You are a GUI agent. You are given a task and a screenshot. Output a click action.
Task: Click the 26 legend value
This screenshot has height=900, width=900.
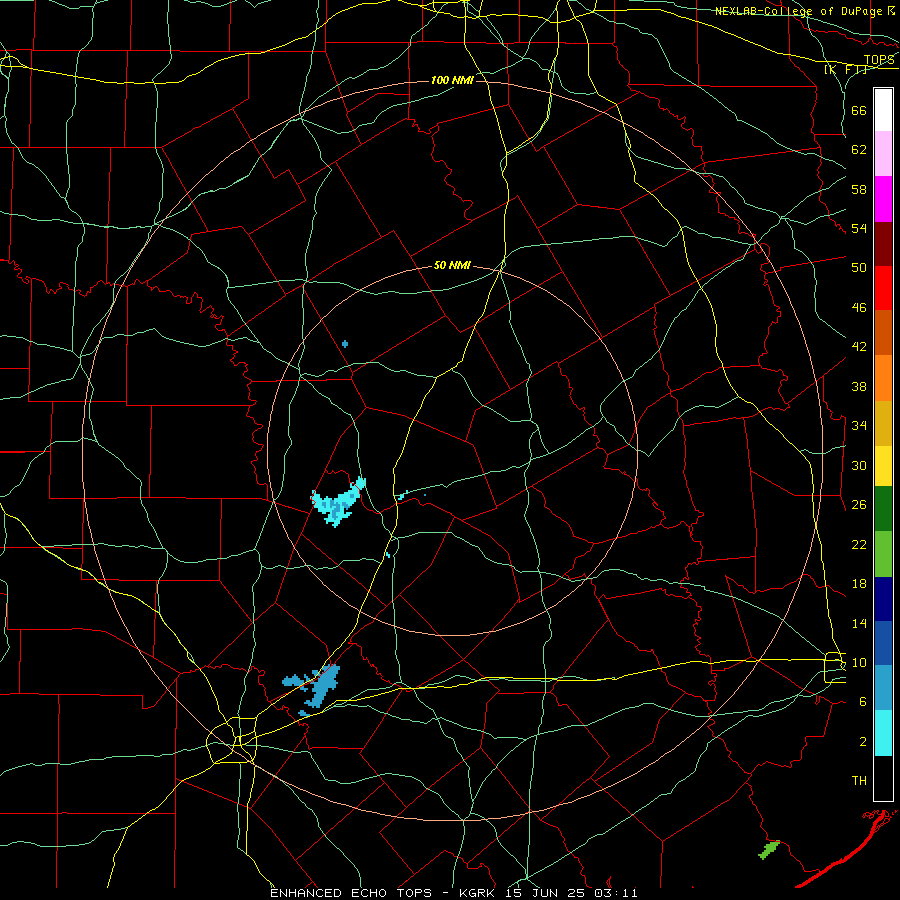coord(859,505)
